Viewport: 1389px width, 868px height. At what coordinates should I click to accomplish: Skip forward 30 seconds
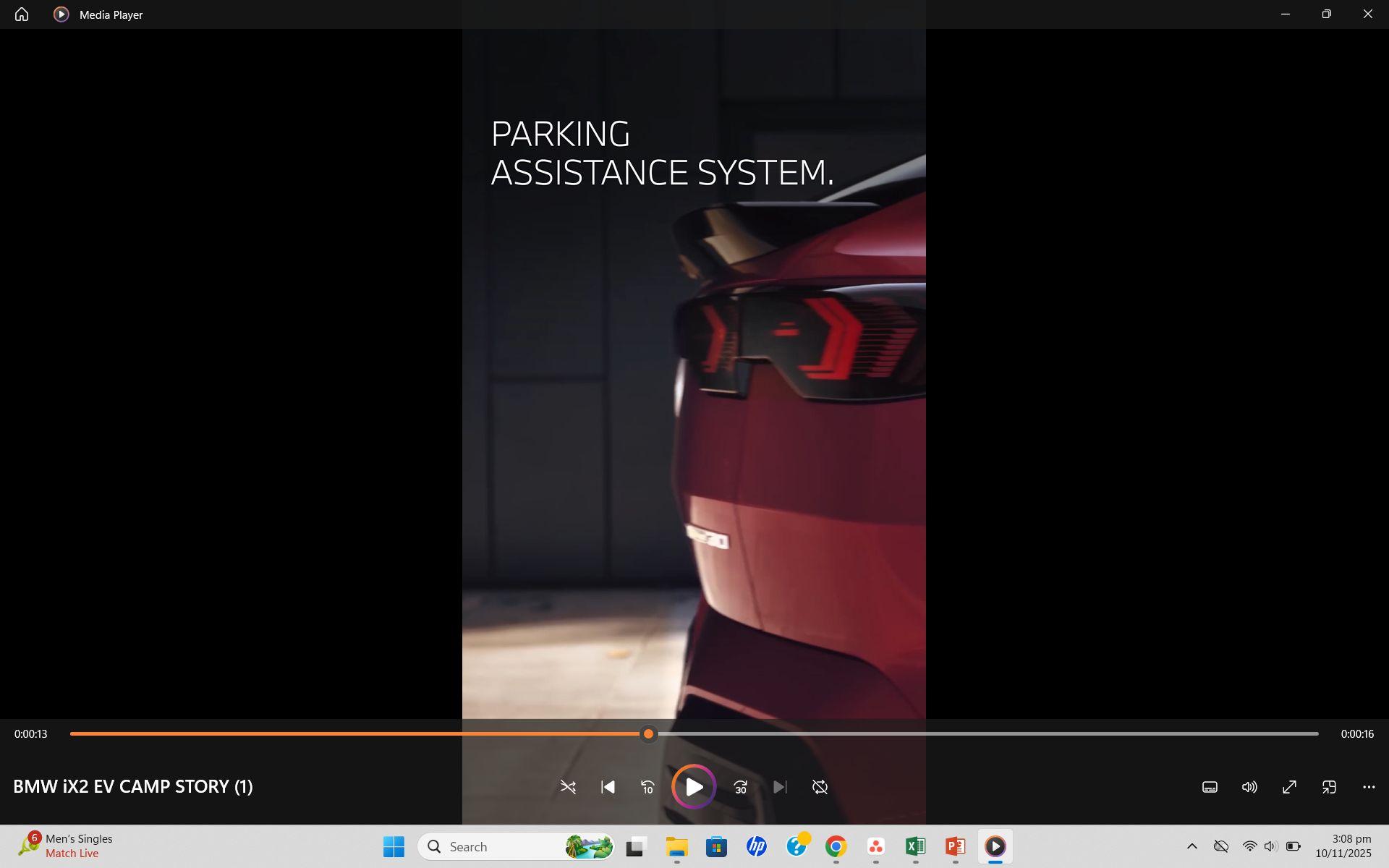point(740,787)
